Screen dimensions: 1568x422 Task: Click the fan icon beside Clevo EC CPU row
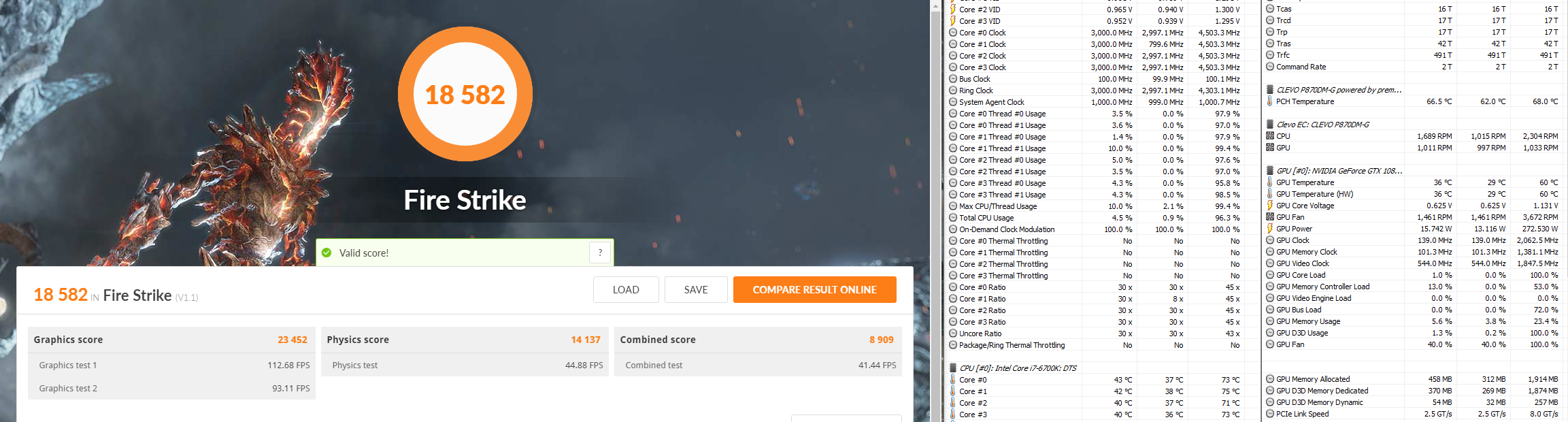(1270, 136)
